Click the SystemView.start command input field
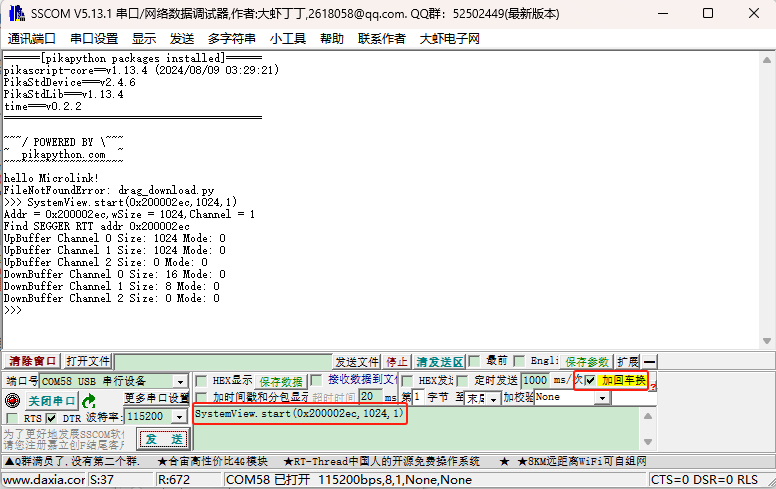Viewport: 776px width, 489px height. (x=416, y=428)
